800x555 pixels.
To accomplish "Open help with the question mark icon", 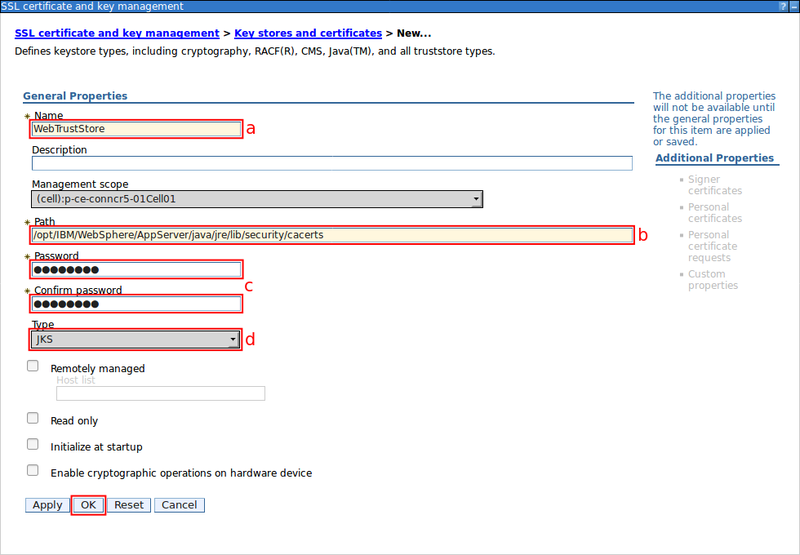I will click(781, 7).
